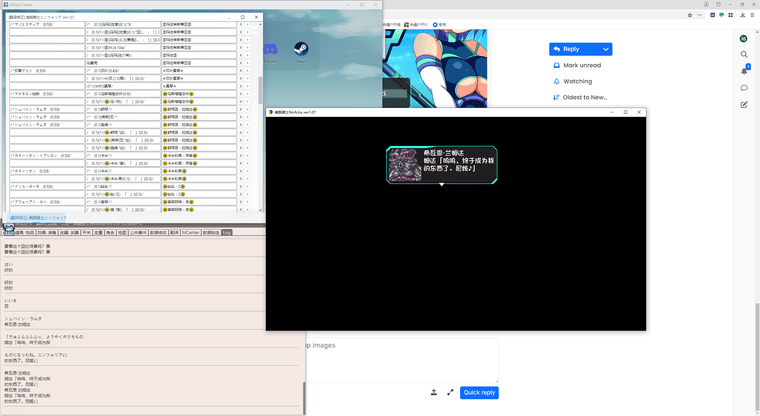Click the MTool mascot icon
The height and width of the screenshot is (416, 760).
click(9, 228)
